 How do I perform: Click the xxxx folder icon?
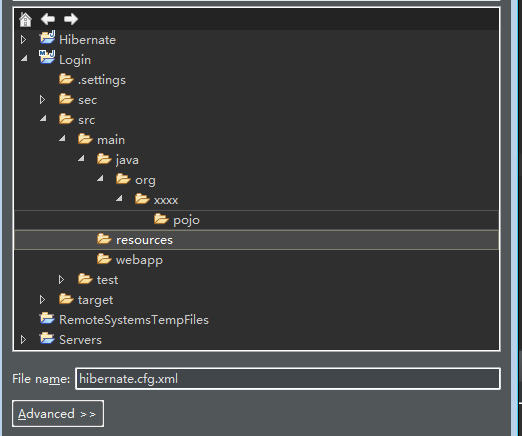click(x=142, y=199)
